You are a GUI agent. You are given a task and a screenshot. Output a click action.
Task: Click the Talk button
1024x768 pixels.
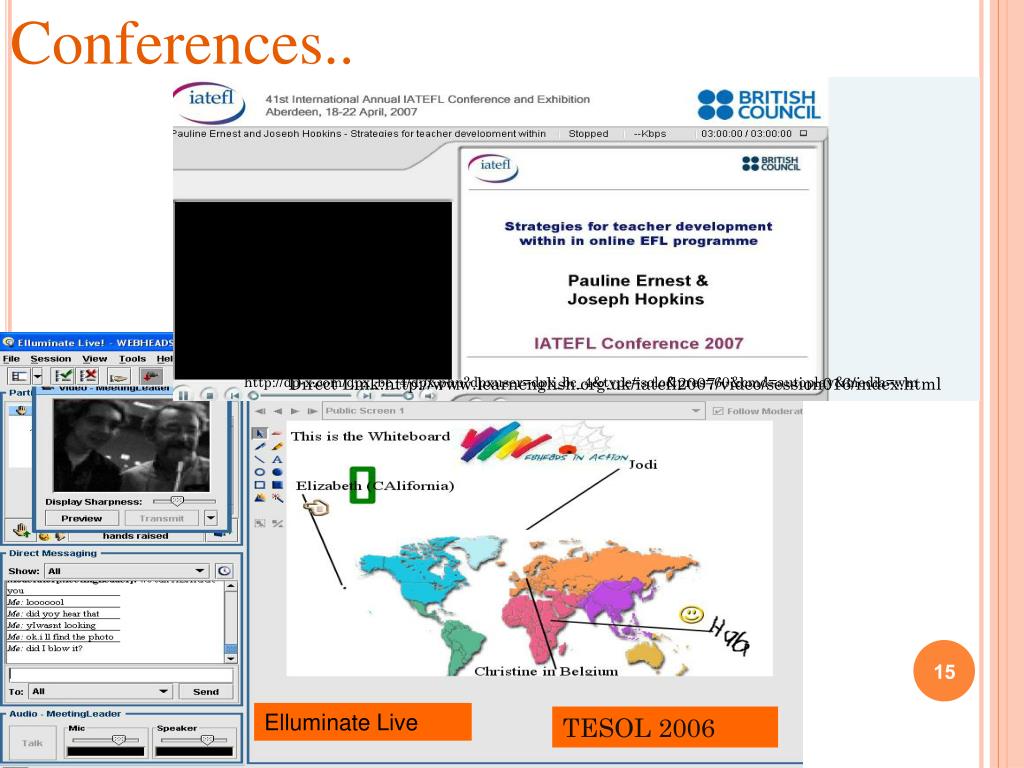point(32,743)
